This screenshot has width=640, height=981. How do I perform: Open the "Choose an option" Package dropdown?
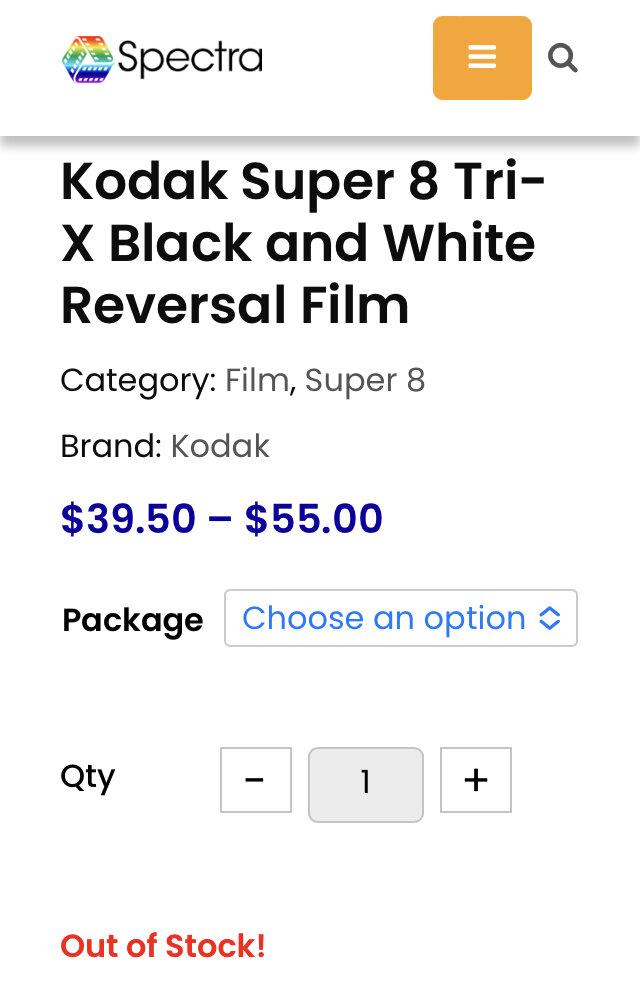(400, 618)
